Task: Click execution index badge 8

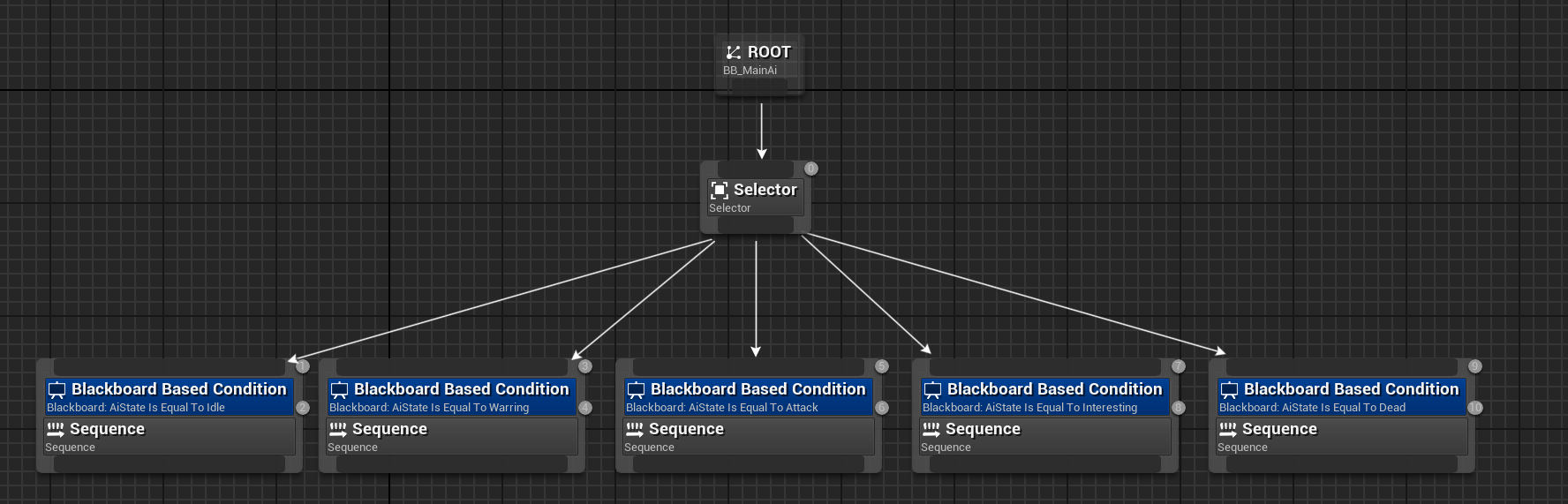Action: click(1179, 408)
